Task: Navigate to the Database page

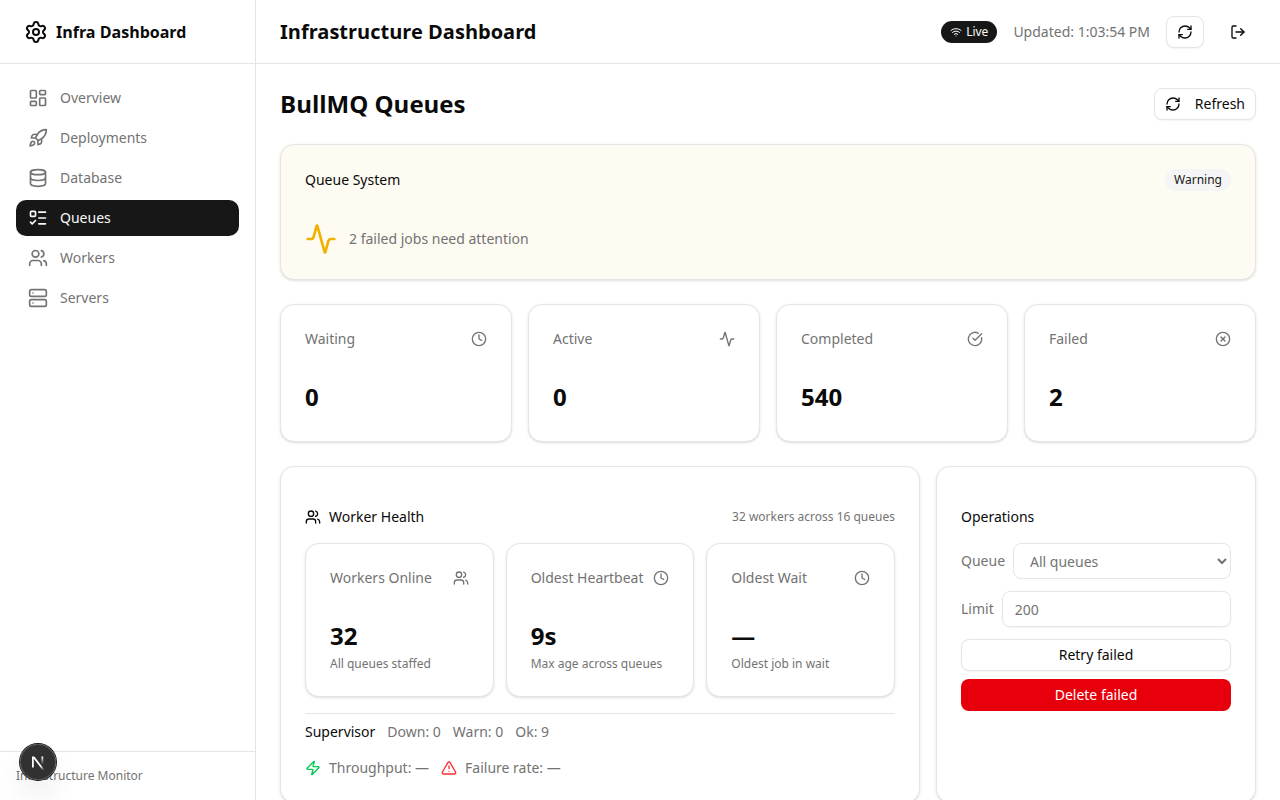Action: click(x=127, y=178)
